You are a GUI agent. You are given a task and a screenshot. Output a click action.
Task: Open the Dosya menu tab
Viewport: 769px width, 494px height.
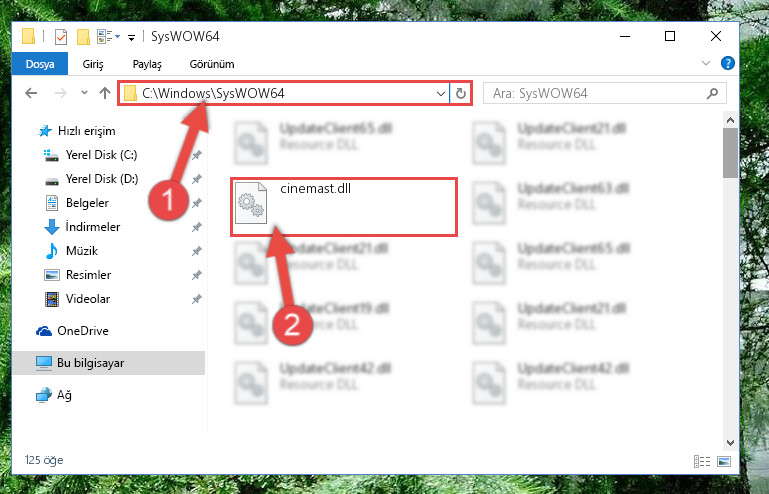40,64
